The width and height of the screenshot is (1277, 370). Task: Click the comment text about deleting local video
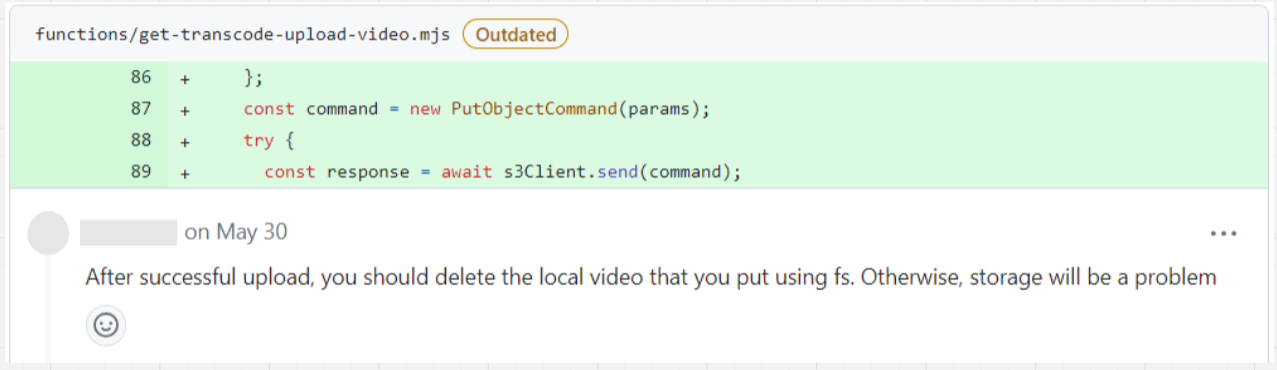651,277
